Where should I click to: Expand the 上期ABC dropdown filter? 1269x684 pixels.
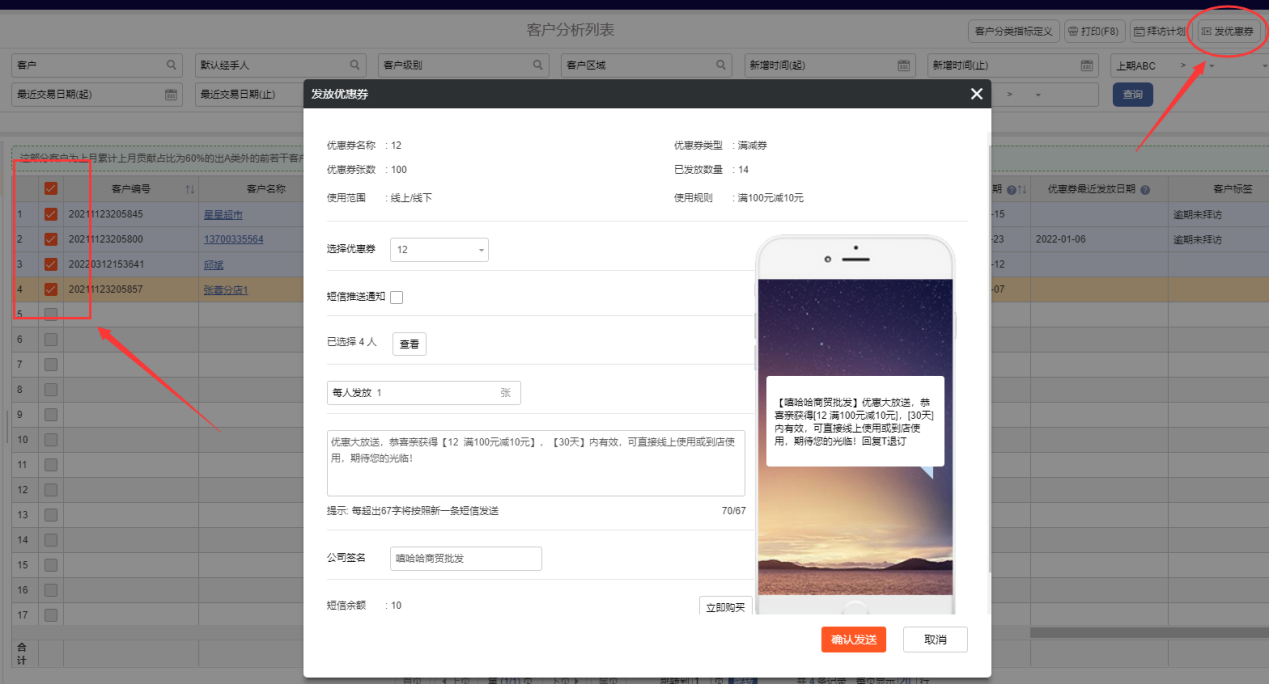pyautogui.click(x=1211, y=65)
